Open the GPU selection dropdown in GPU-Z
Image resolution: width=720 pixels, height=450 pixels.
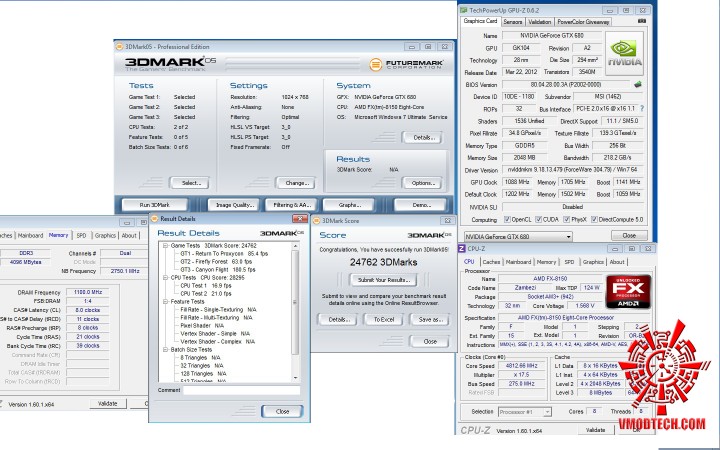point(518,236)
